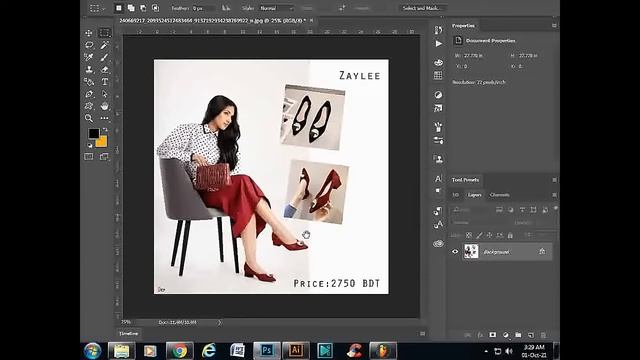Screen dimensions: 640x360
Task: Open the Timeline panel tab
Action: [128, 333]
